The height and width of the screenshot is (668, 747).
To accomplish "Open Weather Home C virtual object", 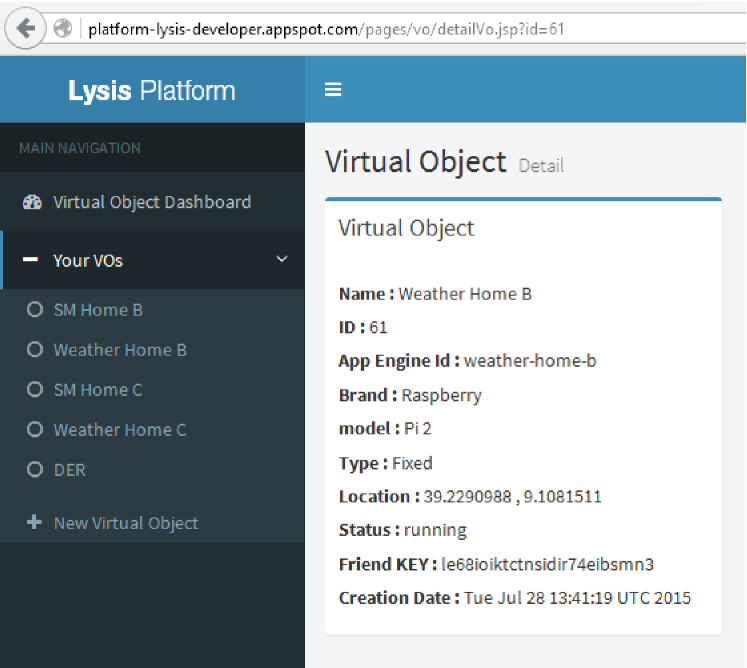I will tap(120, 430).
